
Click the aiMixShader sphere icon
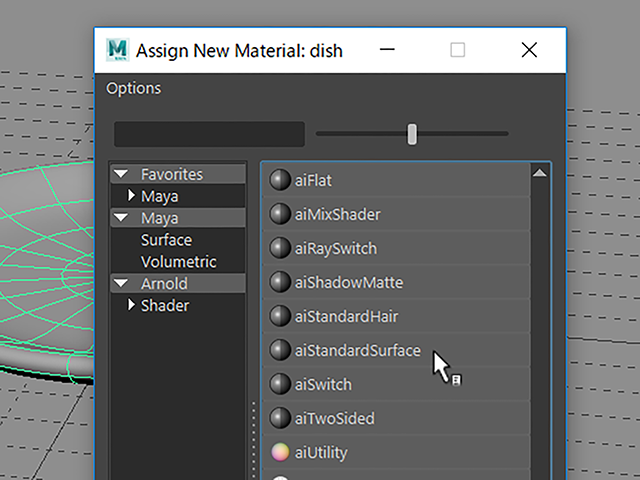click(280, 214)
